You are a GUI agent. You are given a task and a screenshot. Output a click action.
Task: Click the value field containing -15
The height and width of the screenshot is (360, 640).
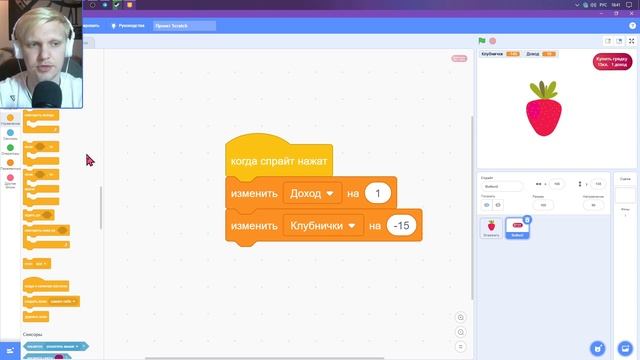pyautogui.click(x=401, y=226)
